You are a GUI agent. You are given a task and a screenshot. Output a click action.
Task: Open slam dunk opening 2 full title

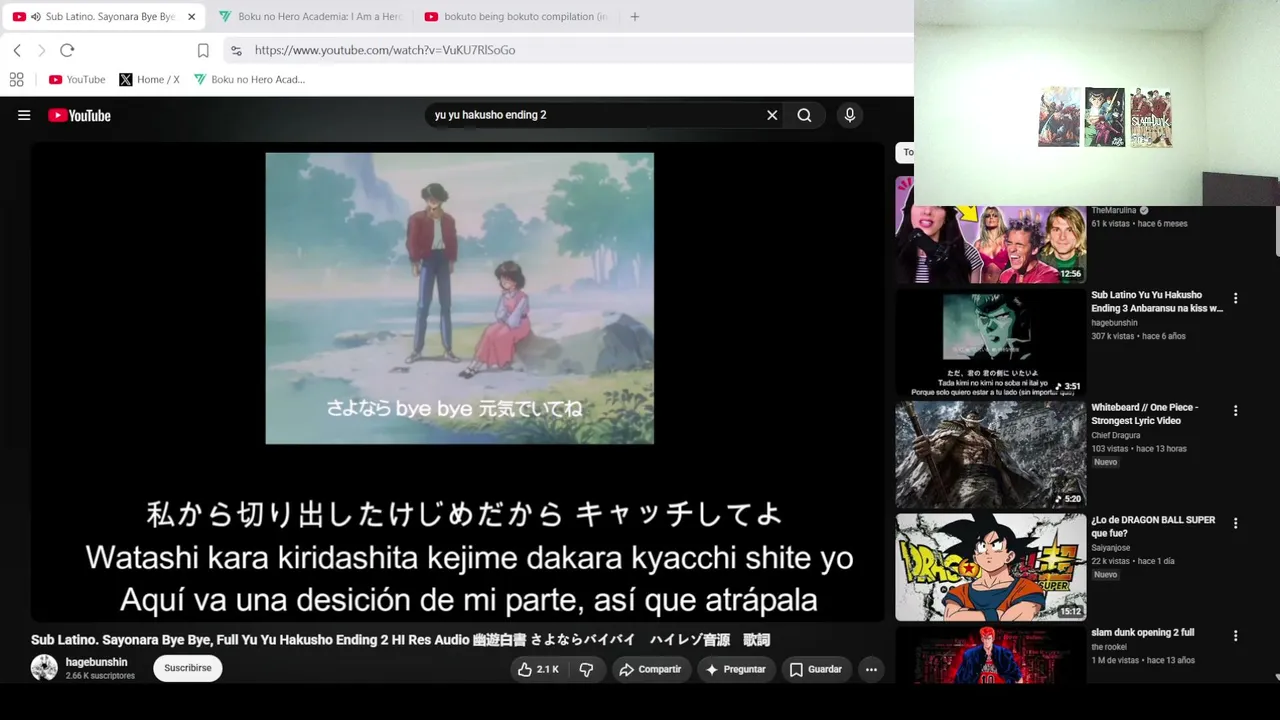(1143, 633)
